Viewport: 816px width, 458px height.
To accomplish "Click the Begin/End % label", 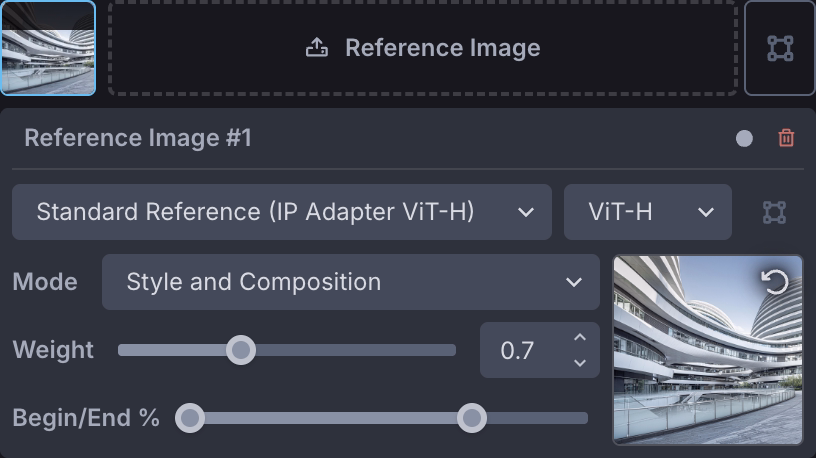I will click(x=86, y=418).
